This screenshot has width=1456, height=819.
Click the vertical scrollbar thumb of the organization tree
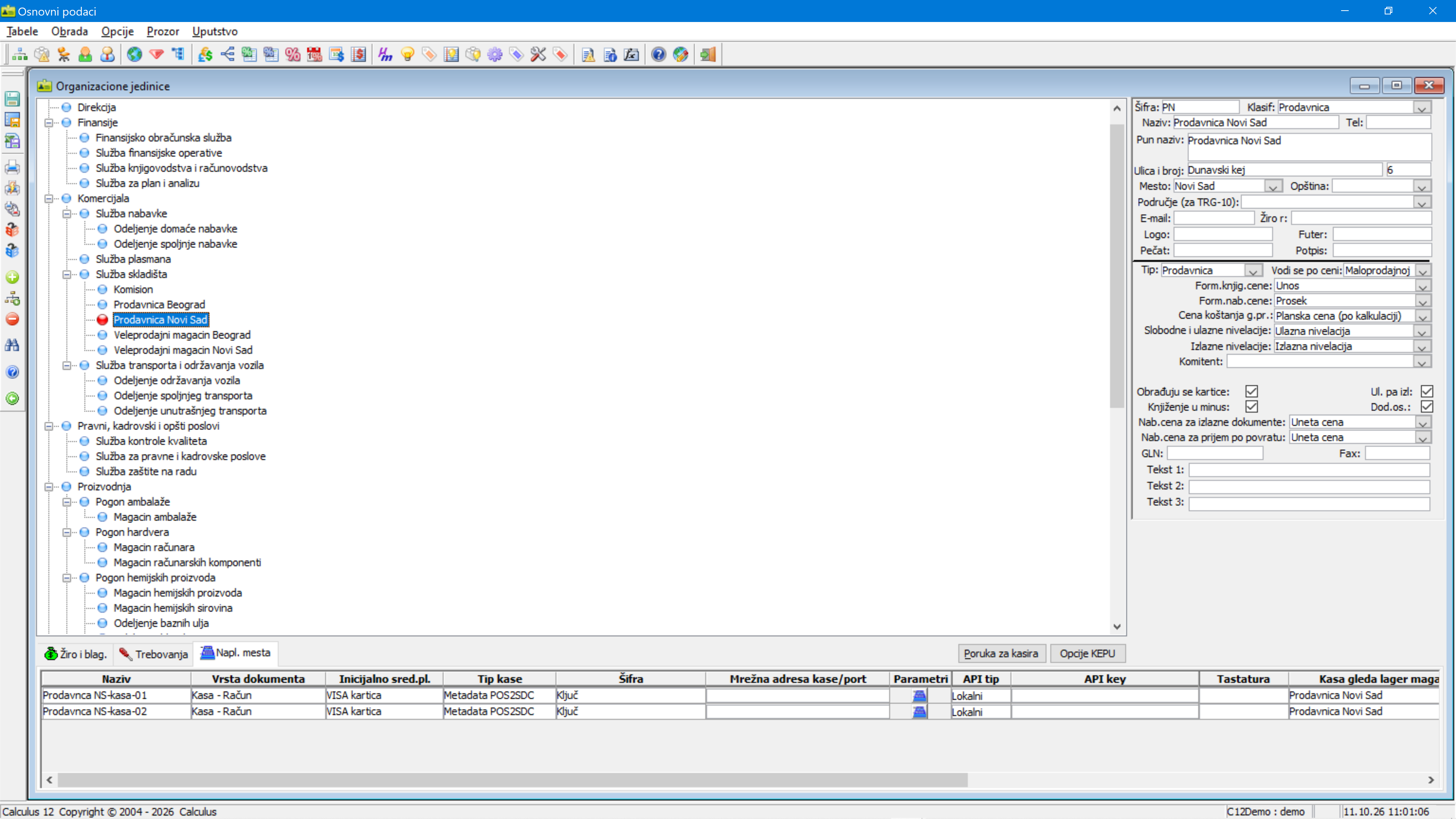[1117, 266]
